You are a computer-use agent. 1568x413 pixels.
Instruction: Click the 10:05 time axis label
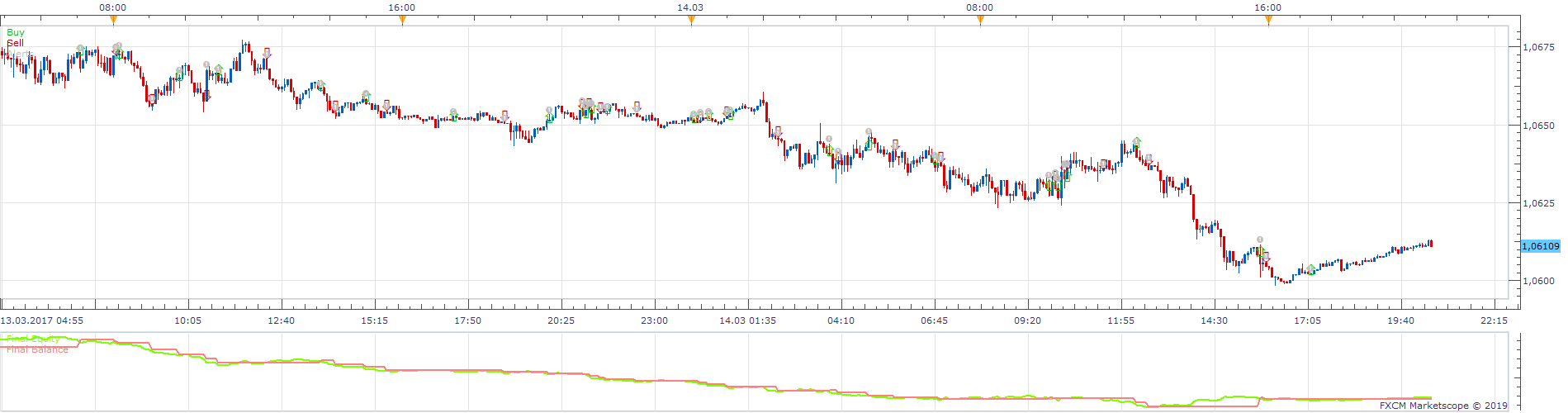coord(188,320)
